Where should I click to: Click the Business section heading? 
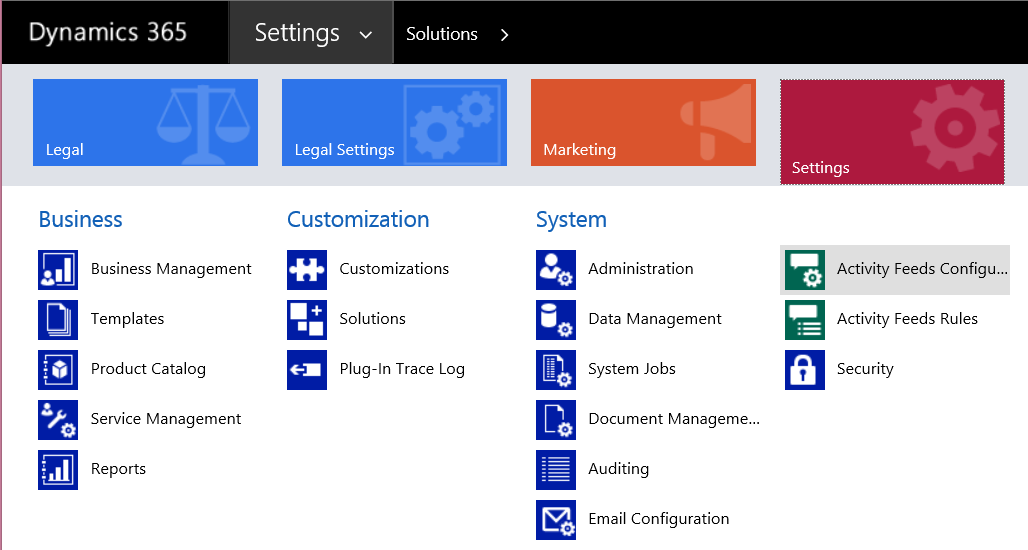point(81,219)
